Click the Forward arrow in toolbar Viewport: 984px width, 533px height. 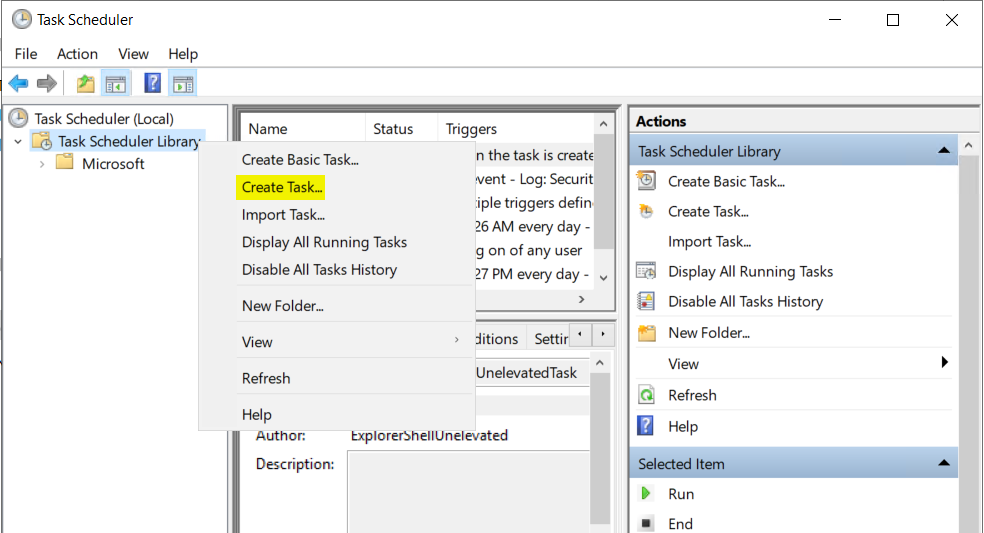[47, 83]
